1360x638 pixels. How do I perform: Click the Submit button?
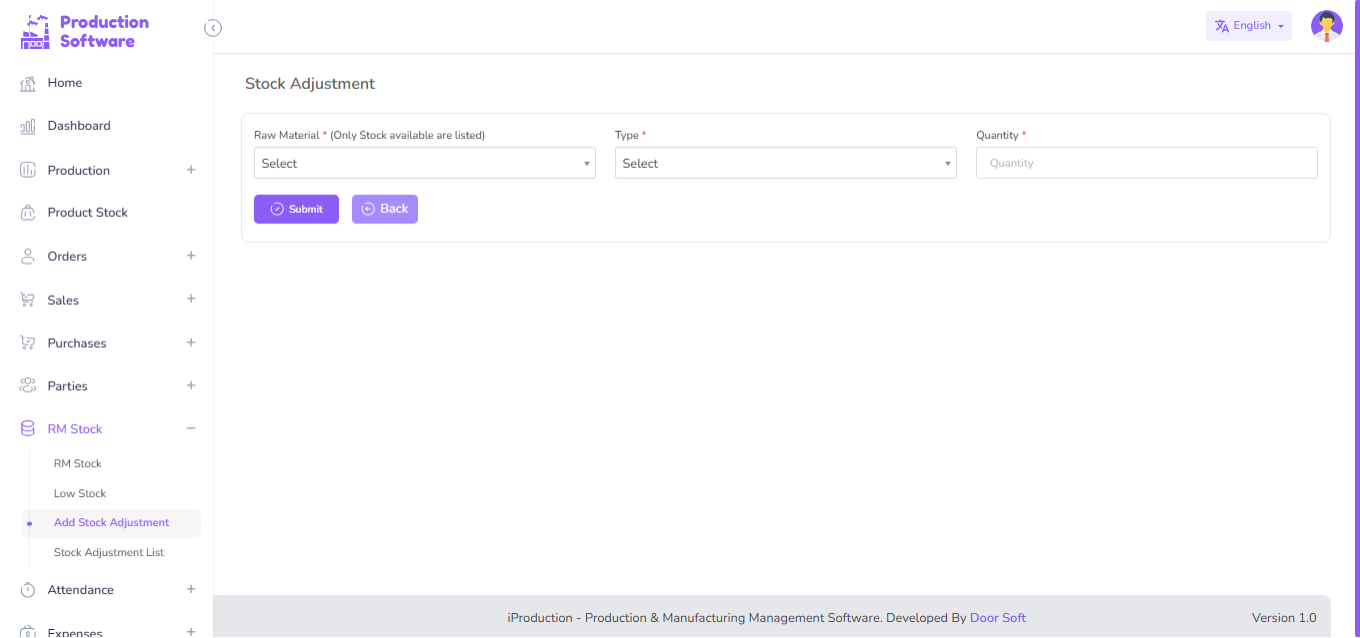click(x=296, y=209)
